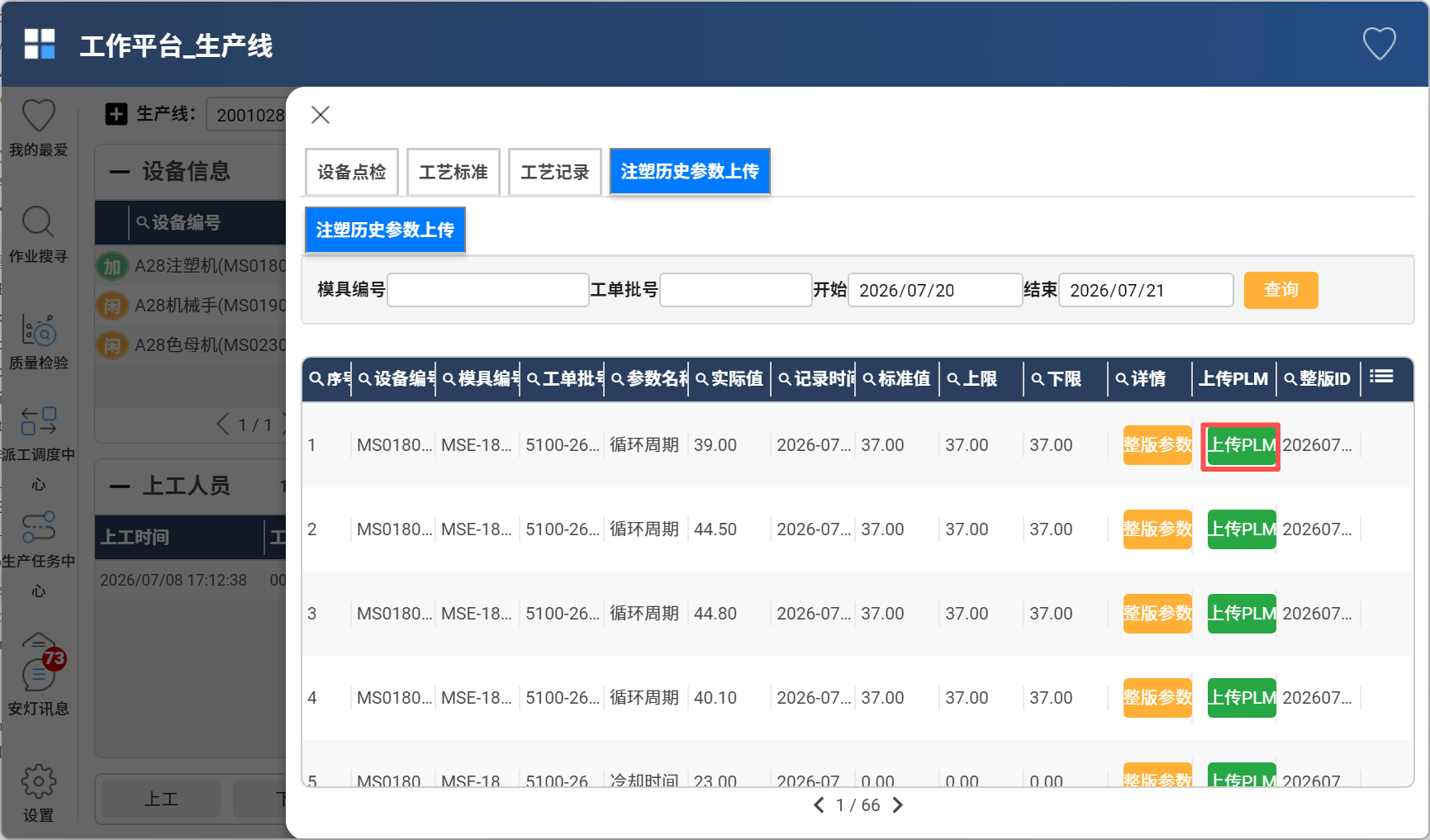Collapse the 上工人员 panel
Screen dimensions: 1430x840
120,486
